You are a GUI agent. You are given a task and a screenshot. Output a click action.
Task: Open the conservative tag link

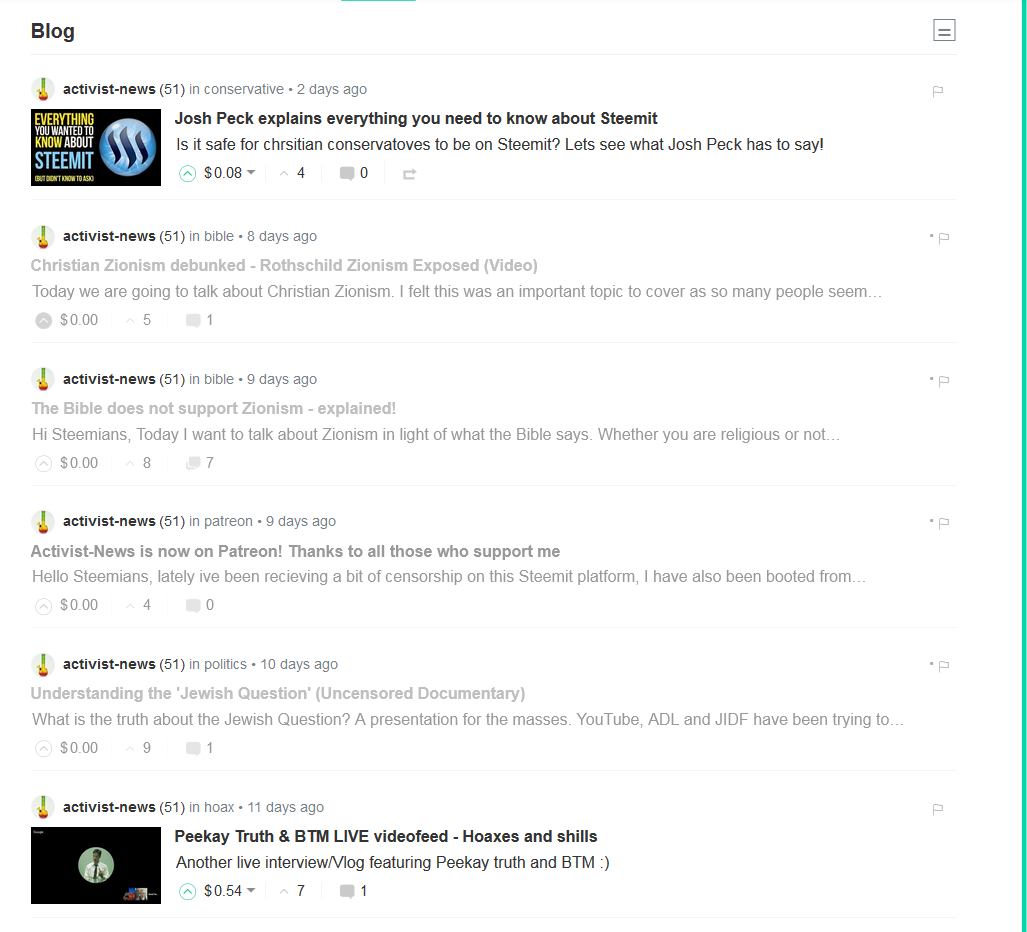click(244, 89)
